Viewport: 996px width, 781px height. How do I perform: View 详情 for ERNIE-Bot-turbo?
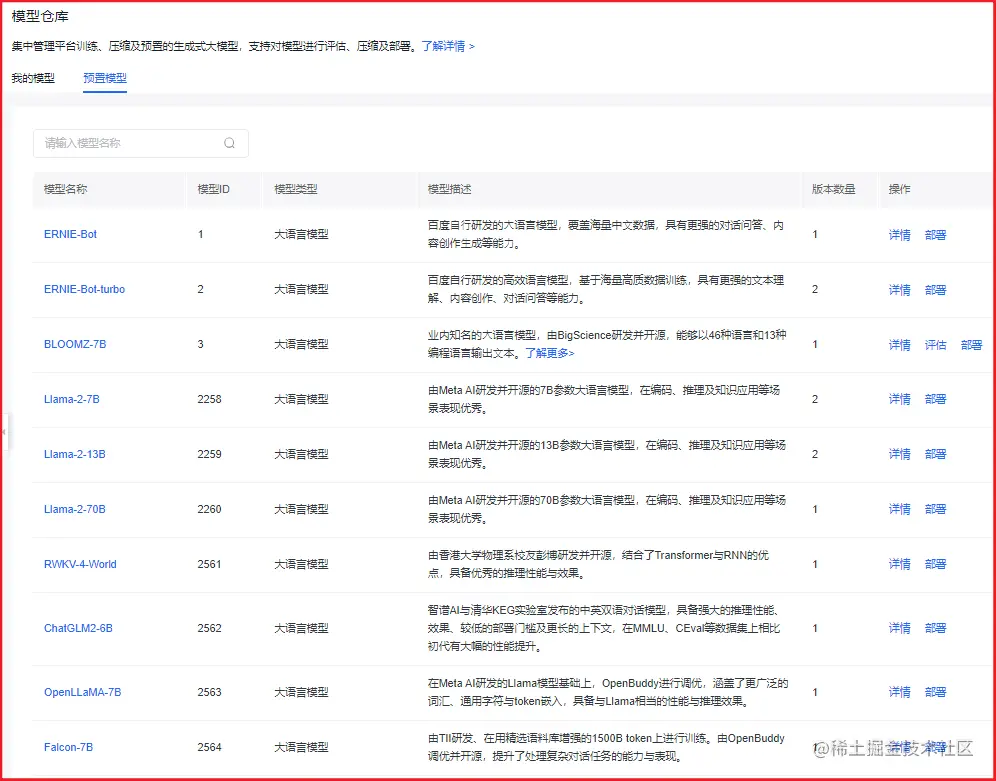[x=899, y=290]
